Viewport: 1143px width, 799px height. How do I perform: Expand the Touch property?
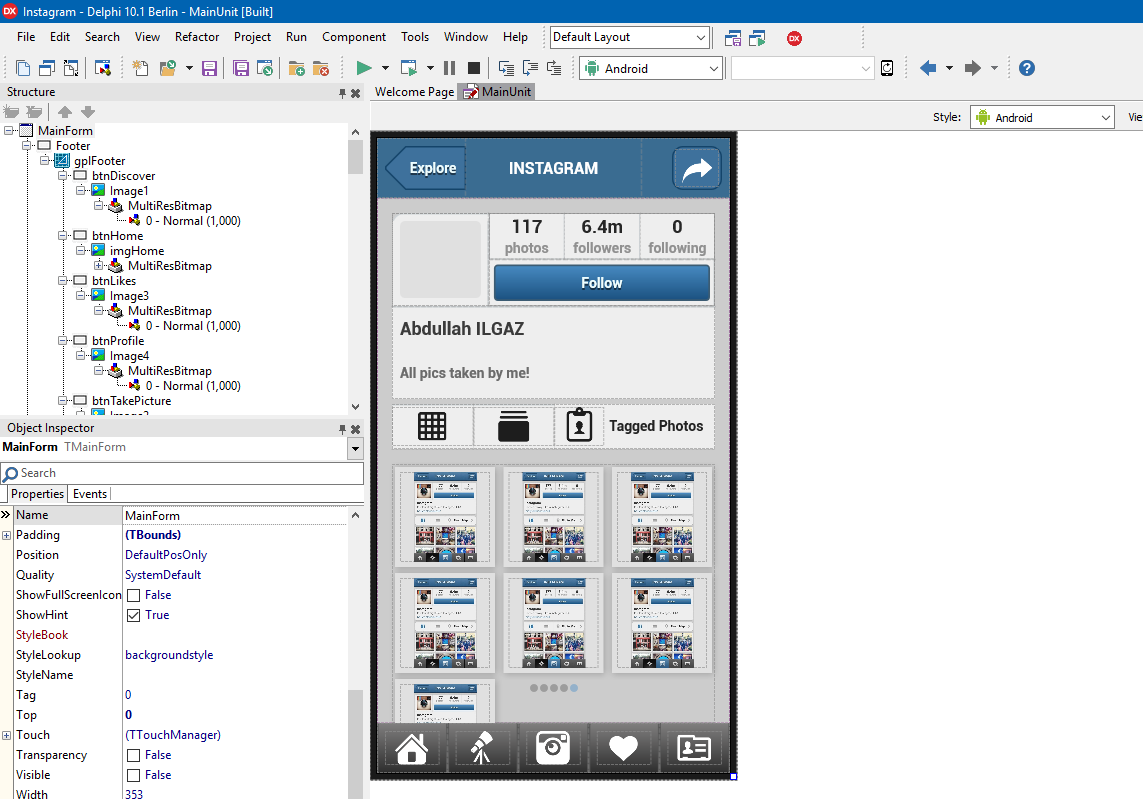7,736
